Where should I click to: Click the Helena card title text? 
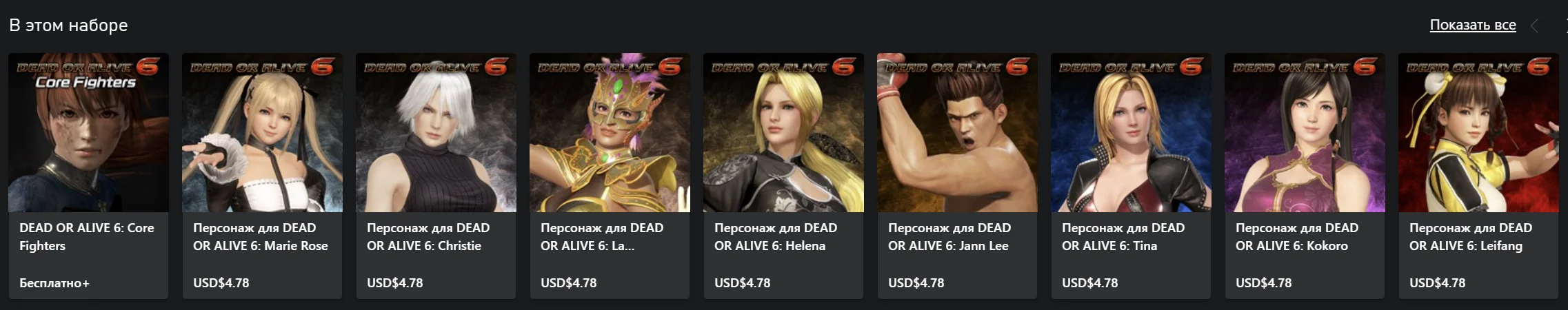tap(776, 236)
